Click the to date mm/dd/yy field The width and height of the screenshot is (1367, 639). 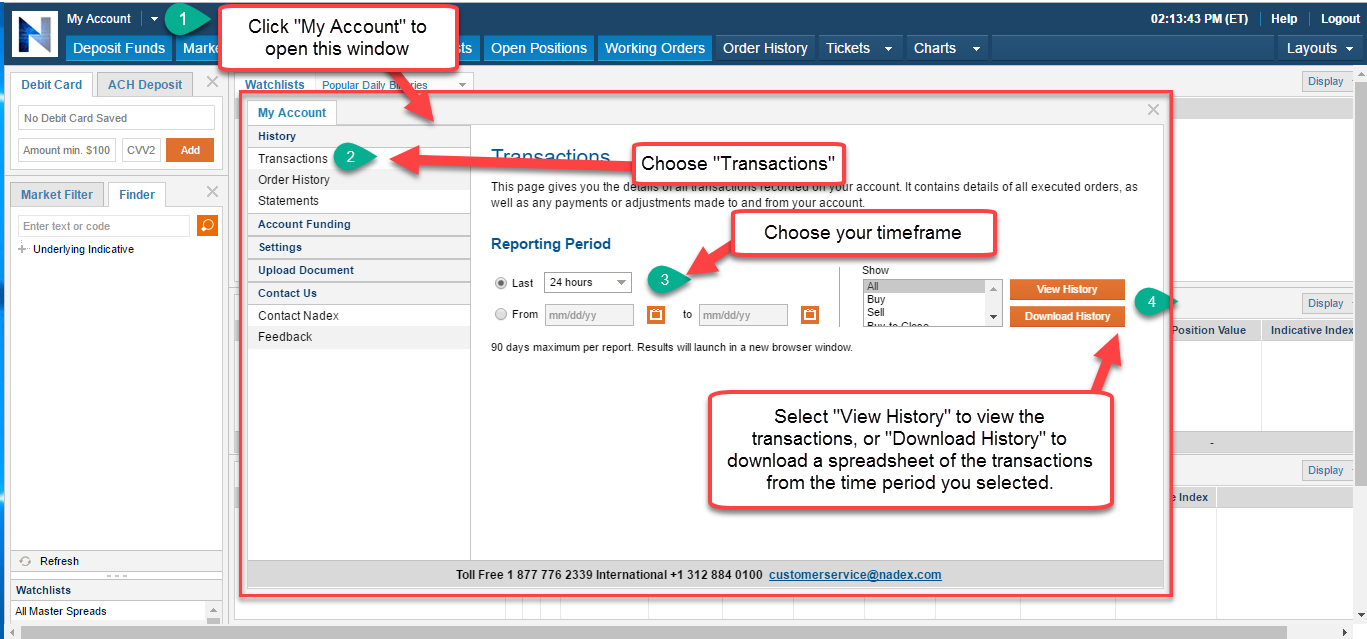[x=743, y=315]
